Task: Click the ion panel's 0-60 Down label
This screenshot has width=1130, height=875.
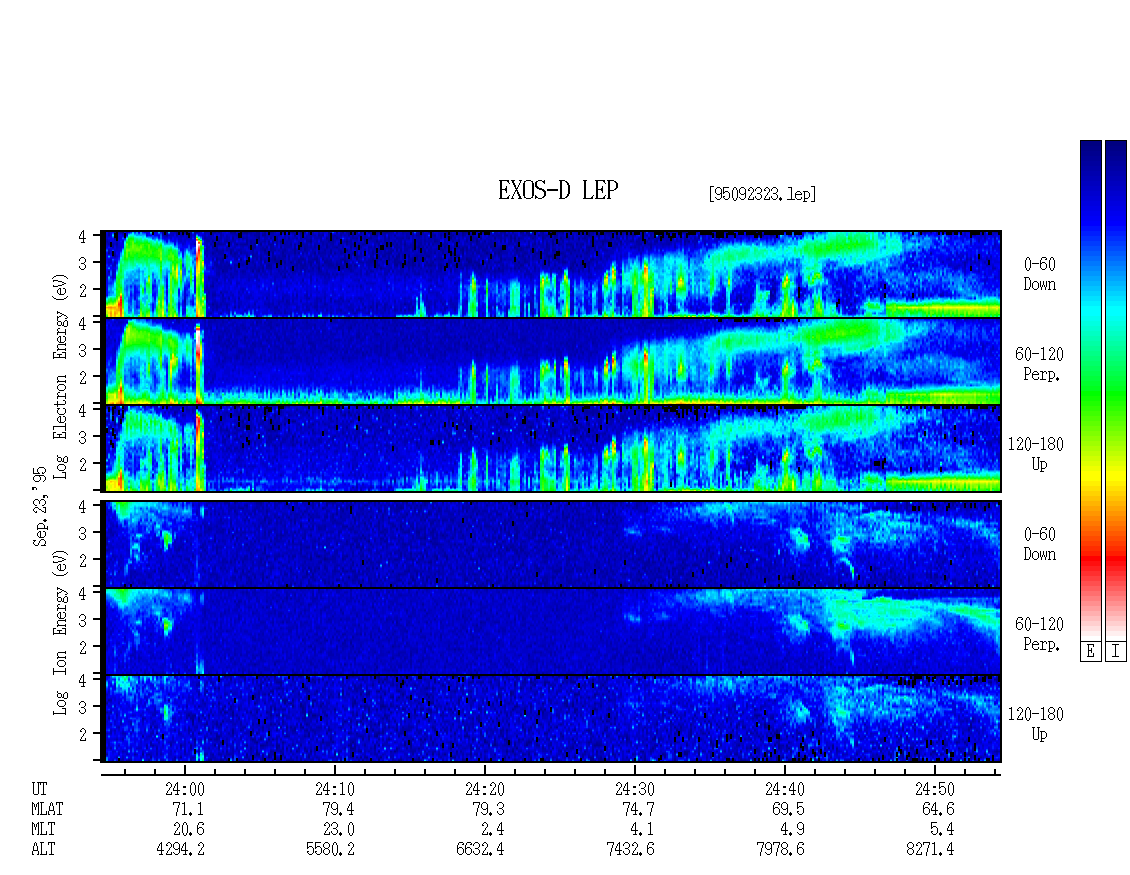Action: [1039, 544]
